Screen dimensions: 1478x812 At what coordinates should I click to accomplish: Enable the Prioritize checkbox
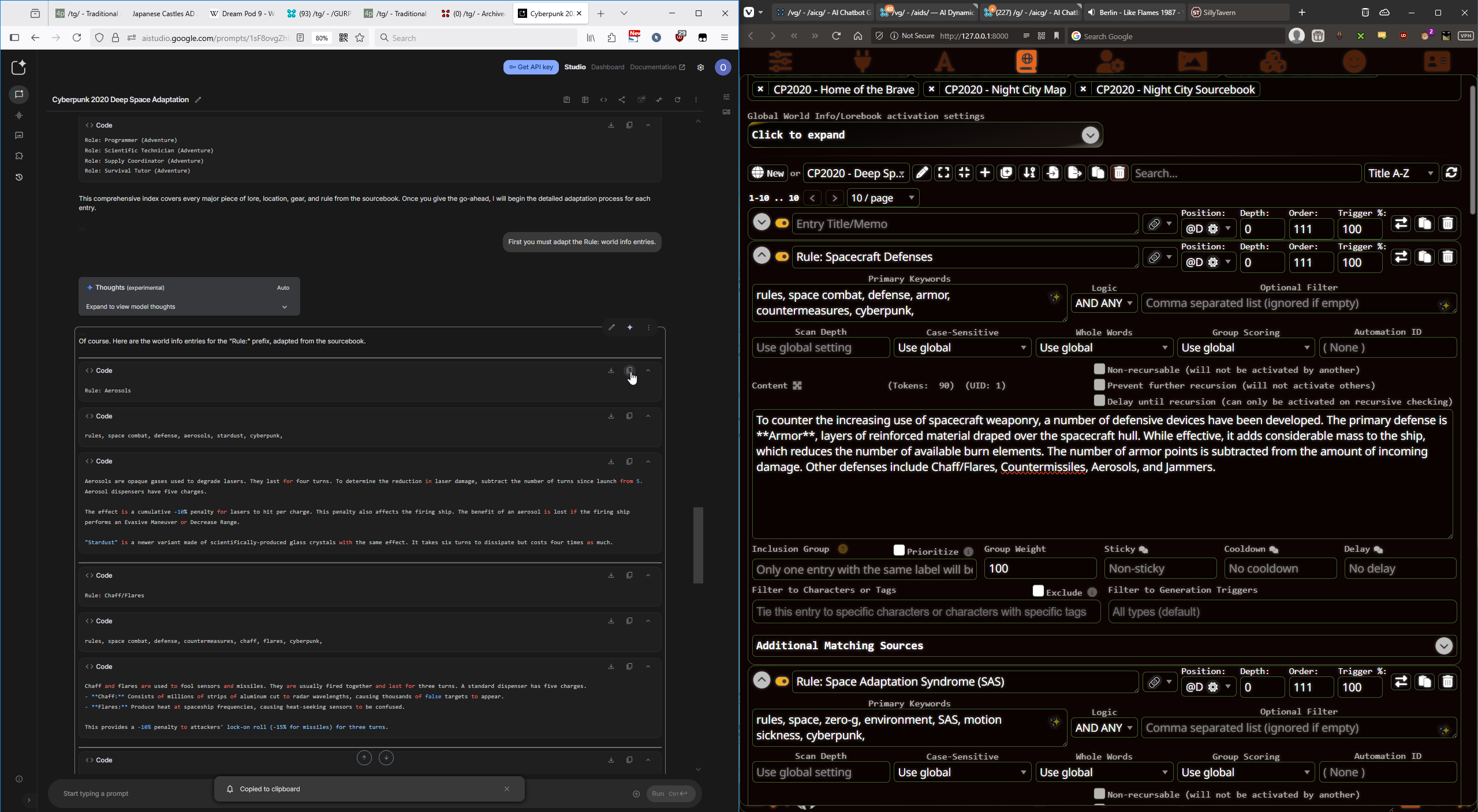tap(899, 550)
